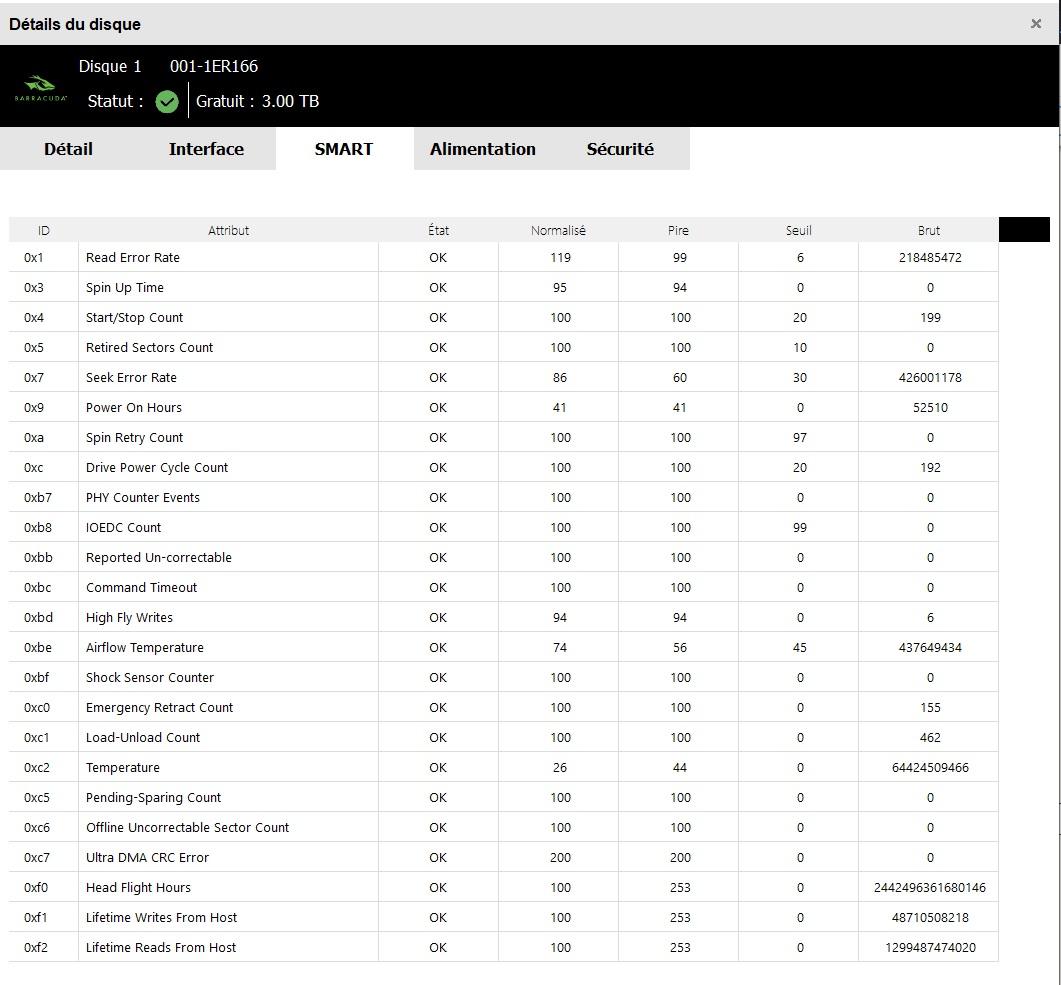Click the green status checkmark icon
1061x985 pixels.
pyautogui.click(x=166, y=102)
